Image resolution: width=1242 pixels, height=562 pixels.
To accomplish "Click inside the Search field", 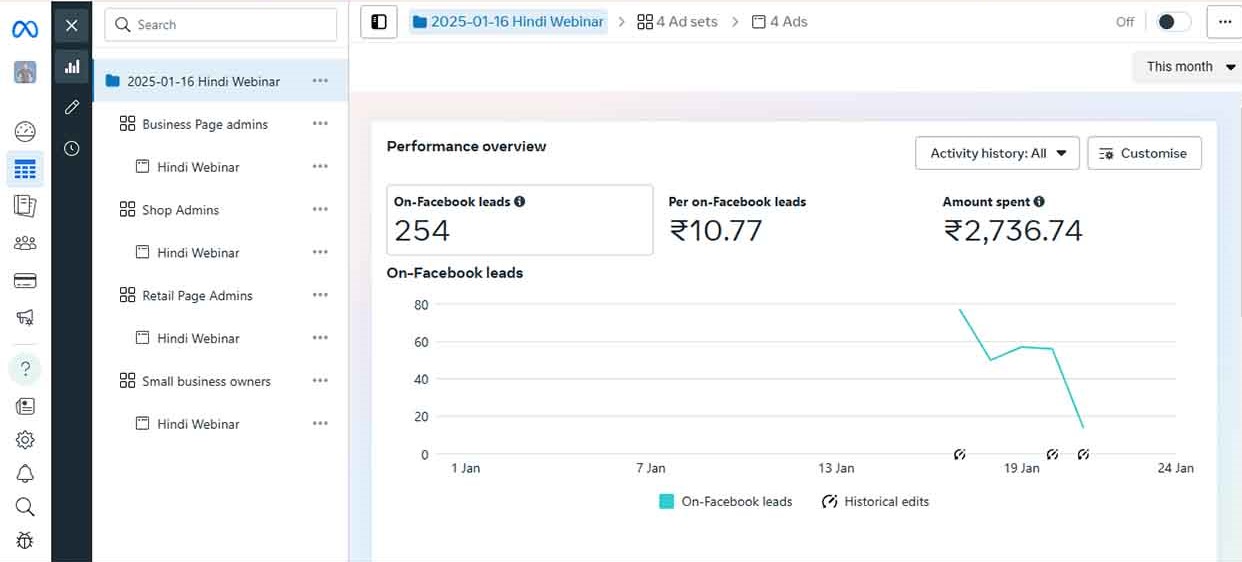I will click(x=221, y=25).
